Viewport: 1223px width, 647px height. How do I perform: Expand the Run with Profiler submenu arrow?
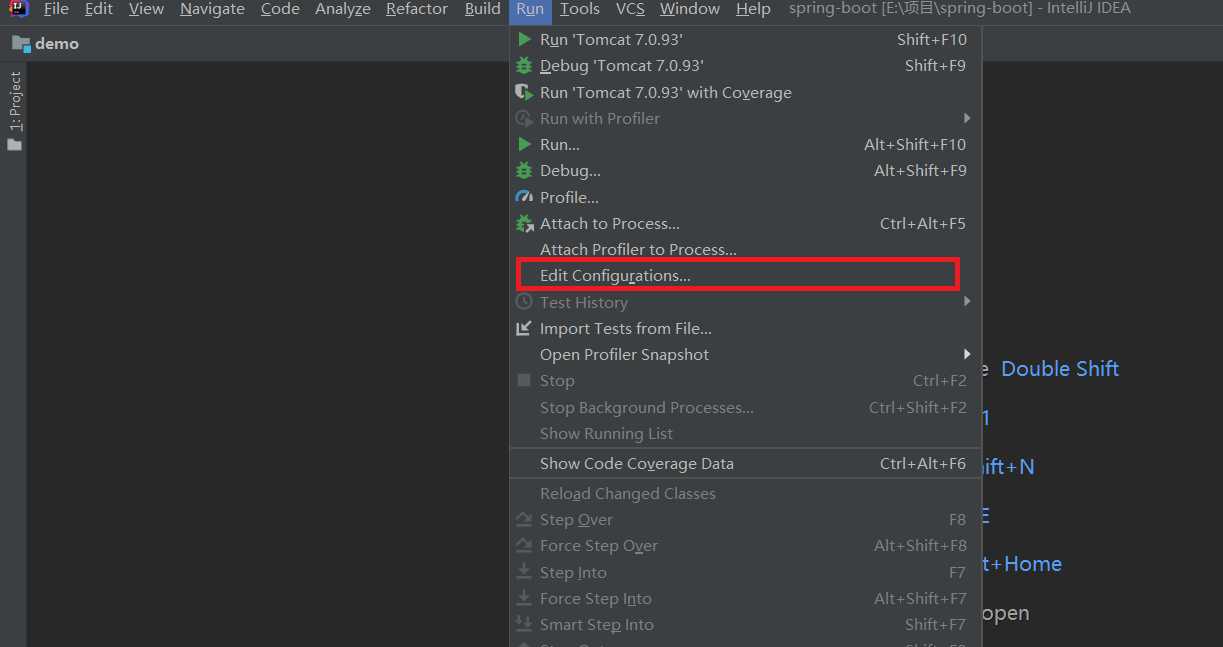tap(967, 118)
